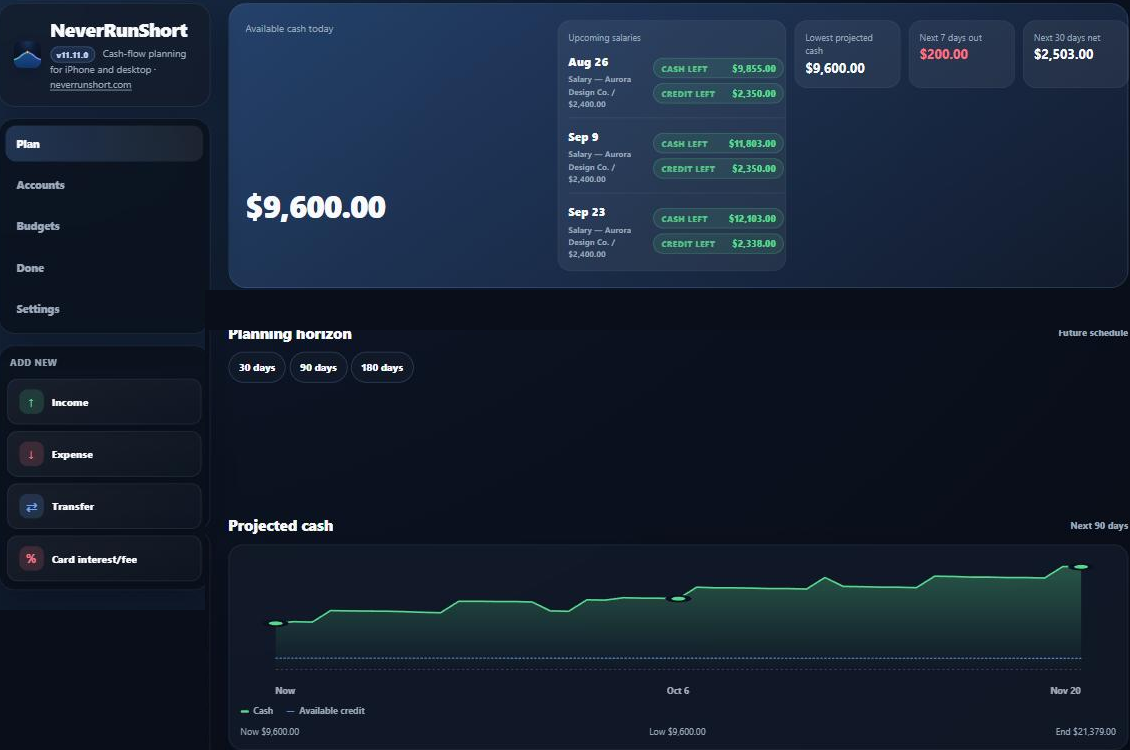Go to the Budgets section
This screenshot has height=750, width=1130.
(x=104, y=226)
